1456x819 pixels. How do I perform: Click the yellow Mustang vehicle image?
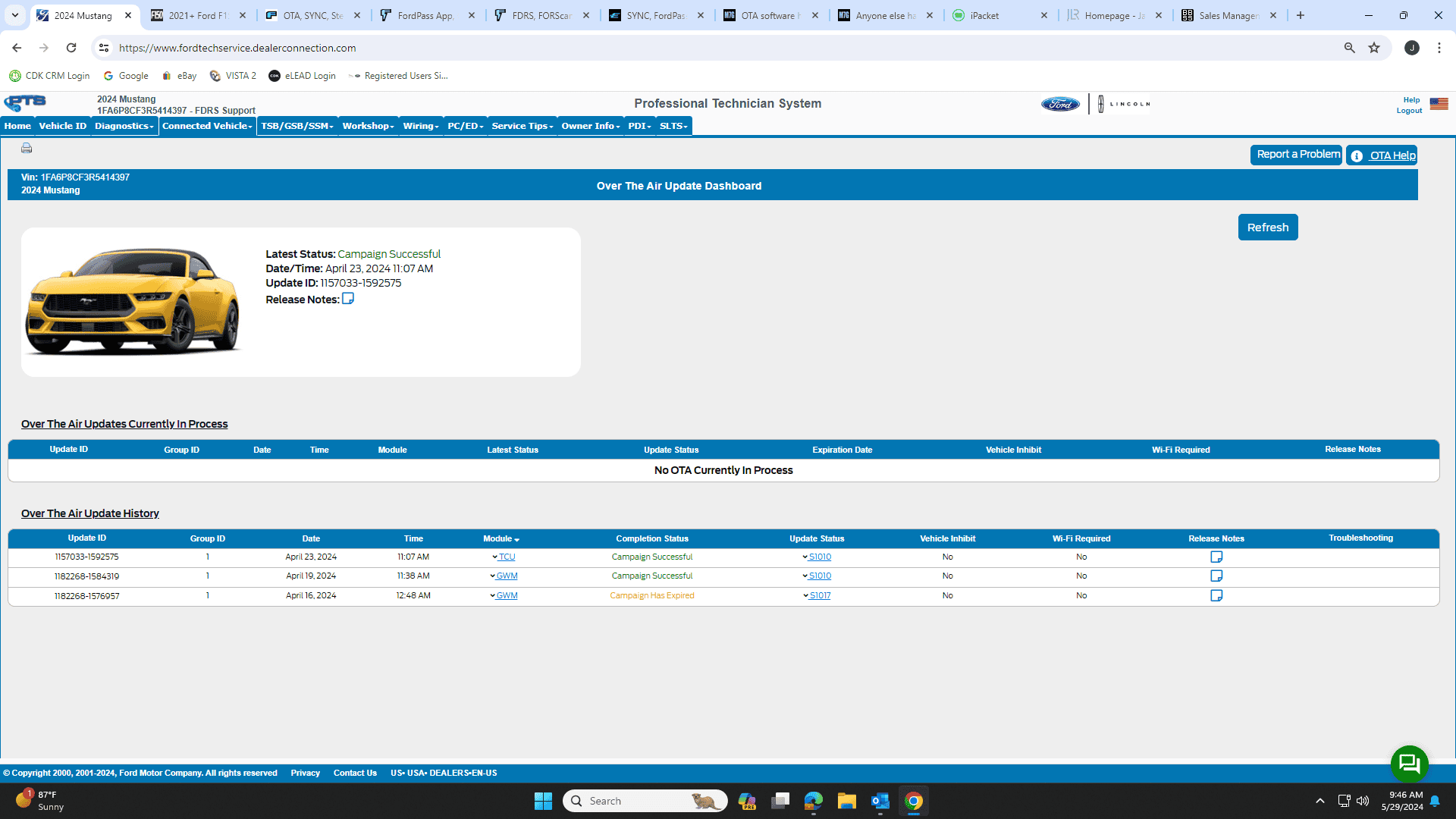point(133,301)
